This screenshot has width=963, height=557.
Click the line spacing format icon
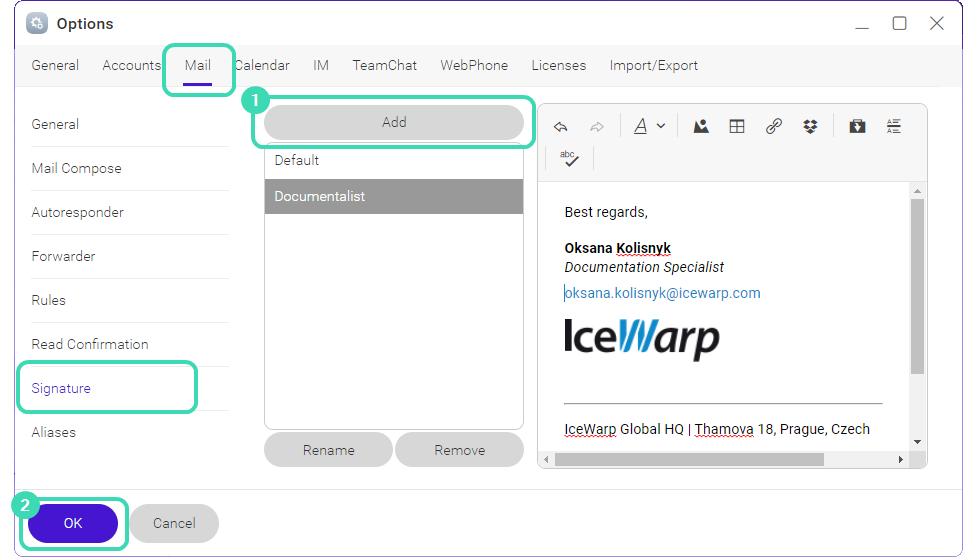point(893,127)
